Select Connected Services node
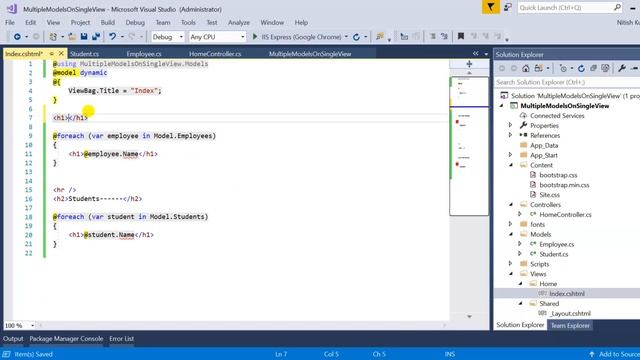The image size is (640, 360). pos(557,116)
